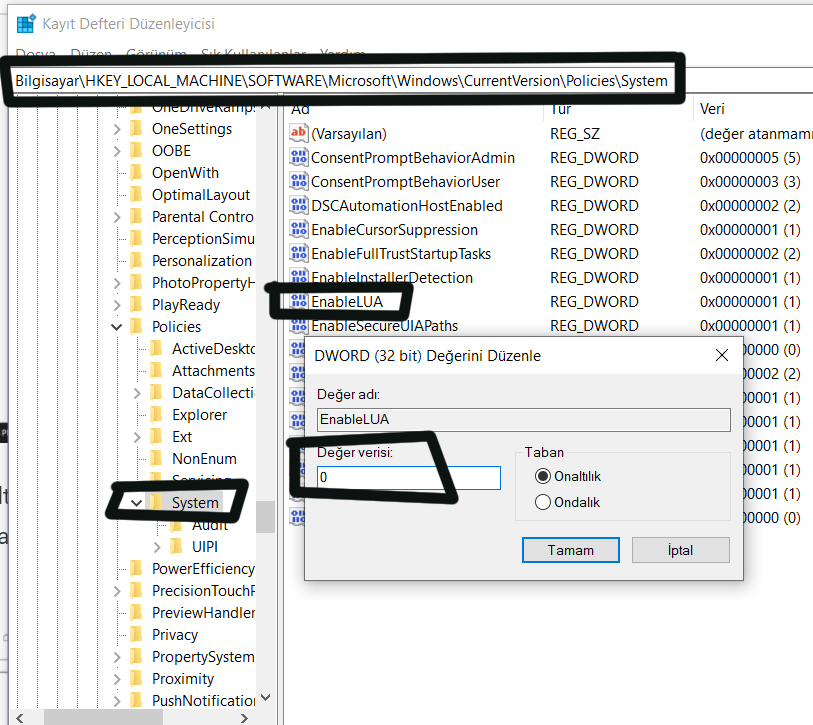Close the DWORD edit dialog

[x=722, y=355]
